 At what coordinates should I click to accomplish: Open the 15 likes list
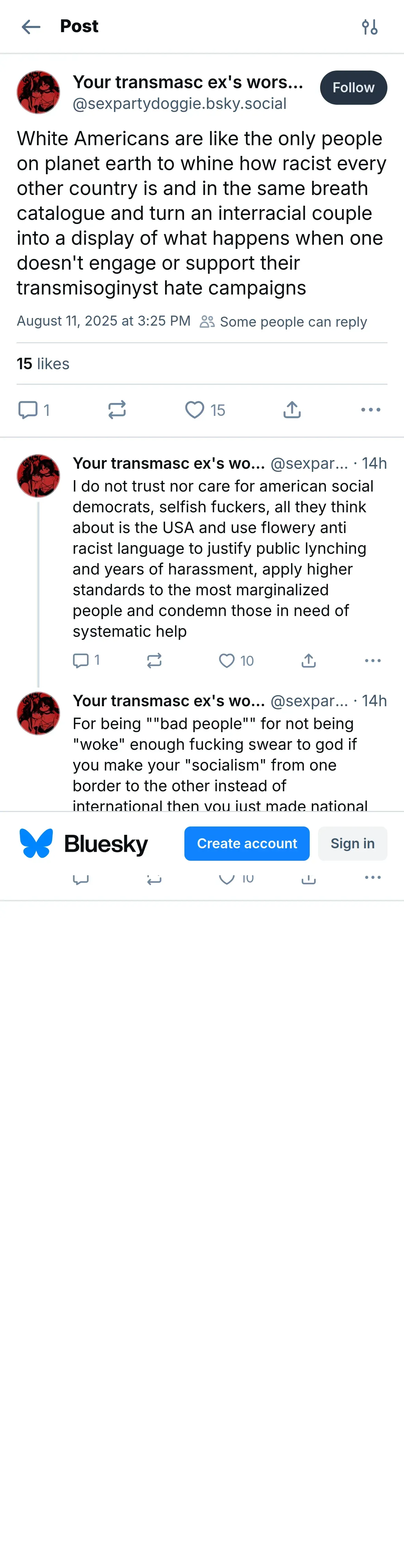click(42, 363)
